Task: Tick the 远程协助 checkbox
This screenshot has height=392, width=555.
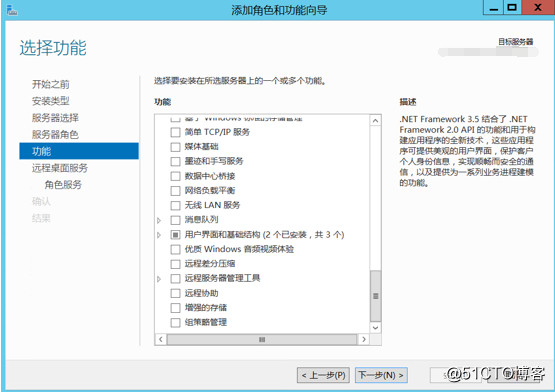Action: pyautogui.click(x=175, y=293)
